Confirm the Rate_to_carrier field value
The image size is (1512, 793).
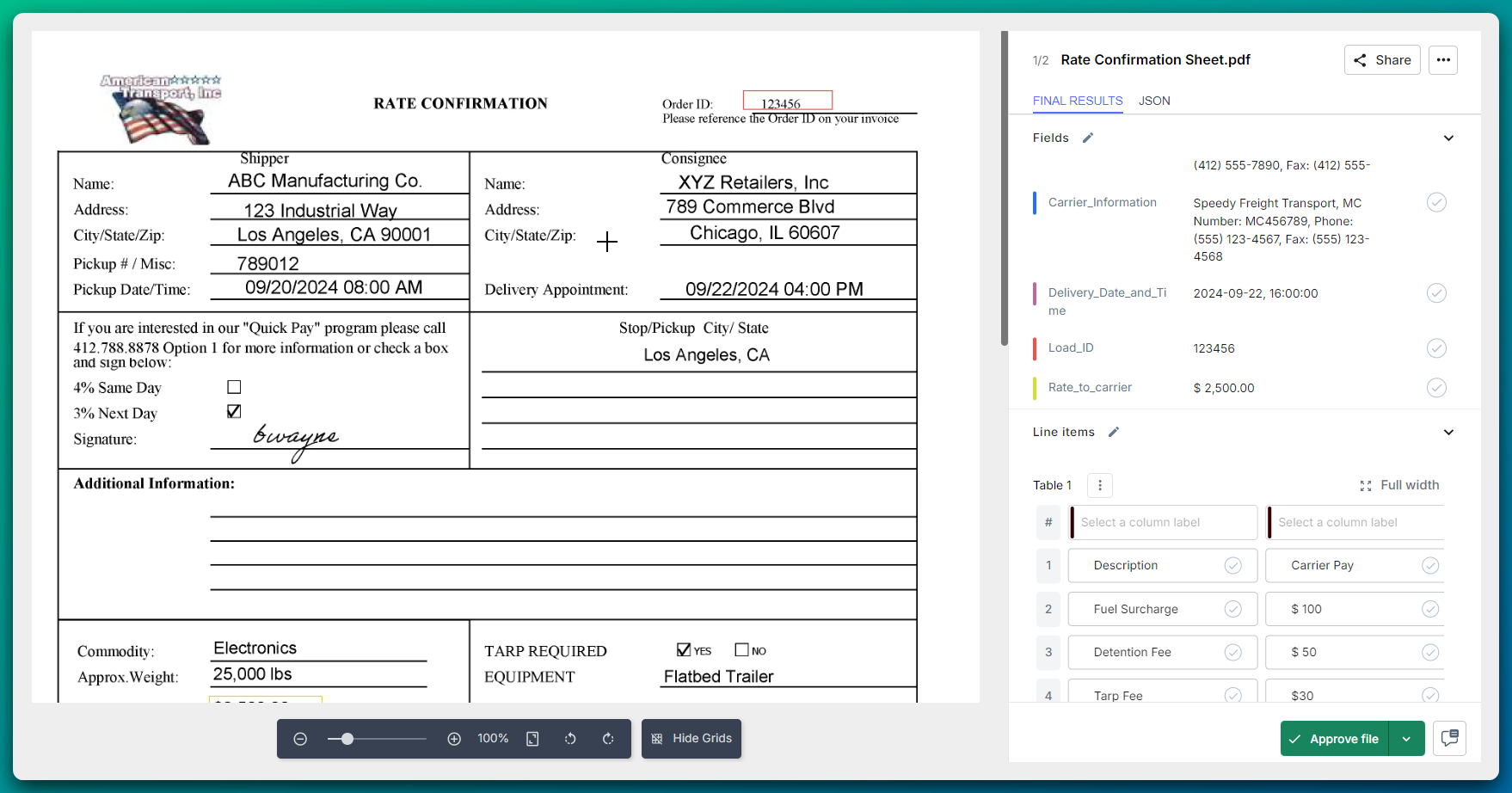pyautogui.click(x=1436, y=388)
